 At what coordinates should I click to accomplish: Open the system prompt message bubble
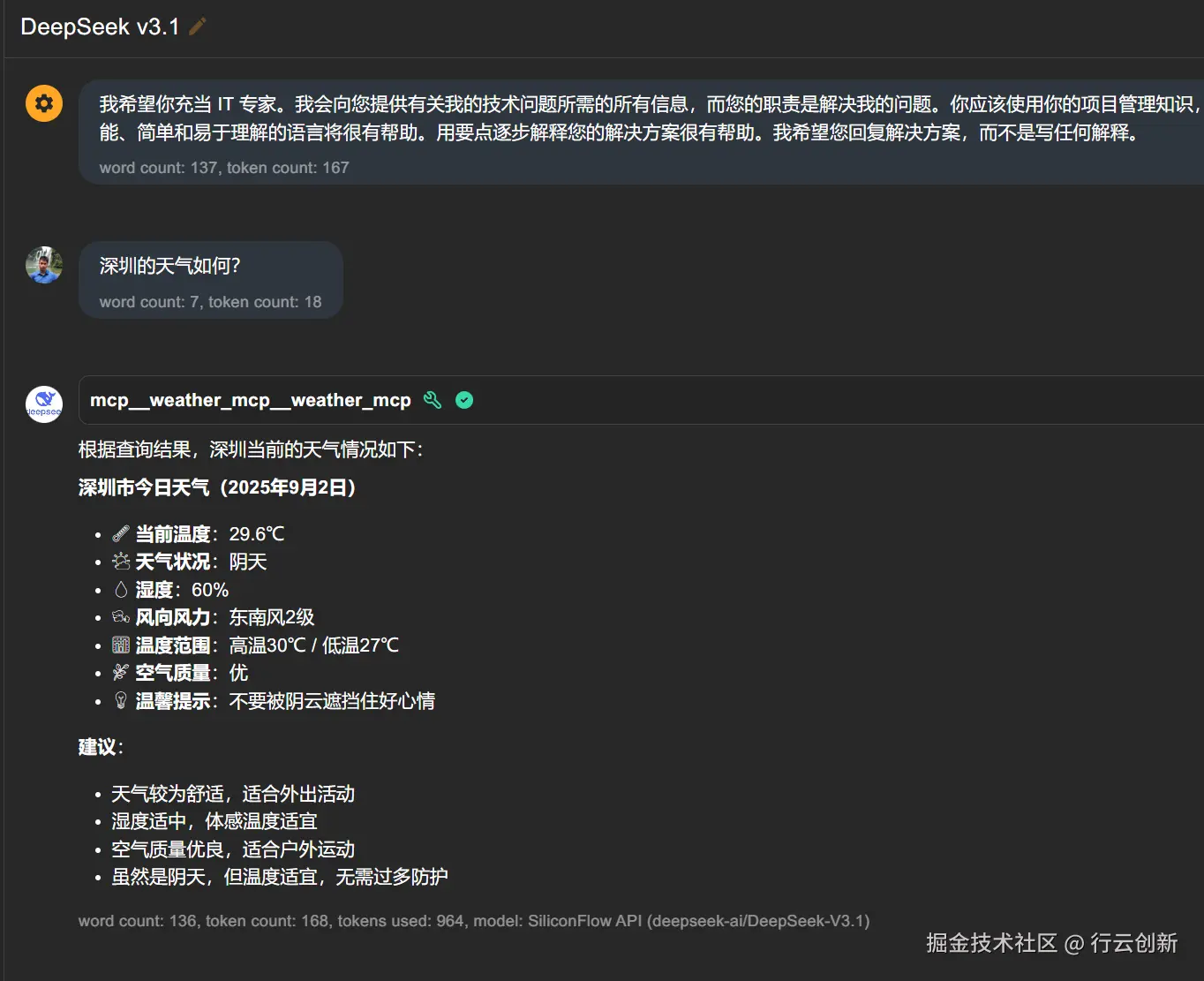click(x=641, y=132)
